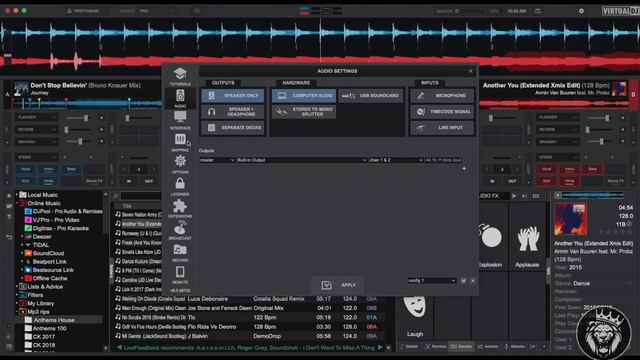Click Another You cover art in info panel
This screenshot has height=360, width=640.
570,220
